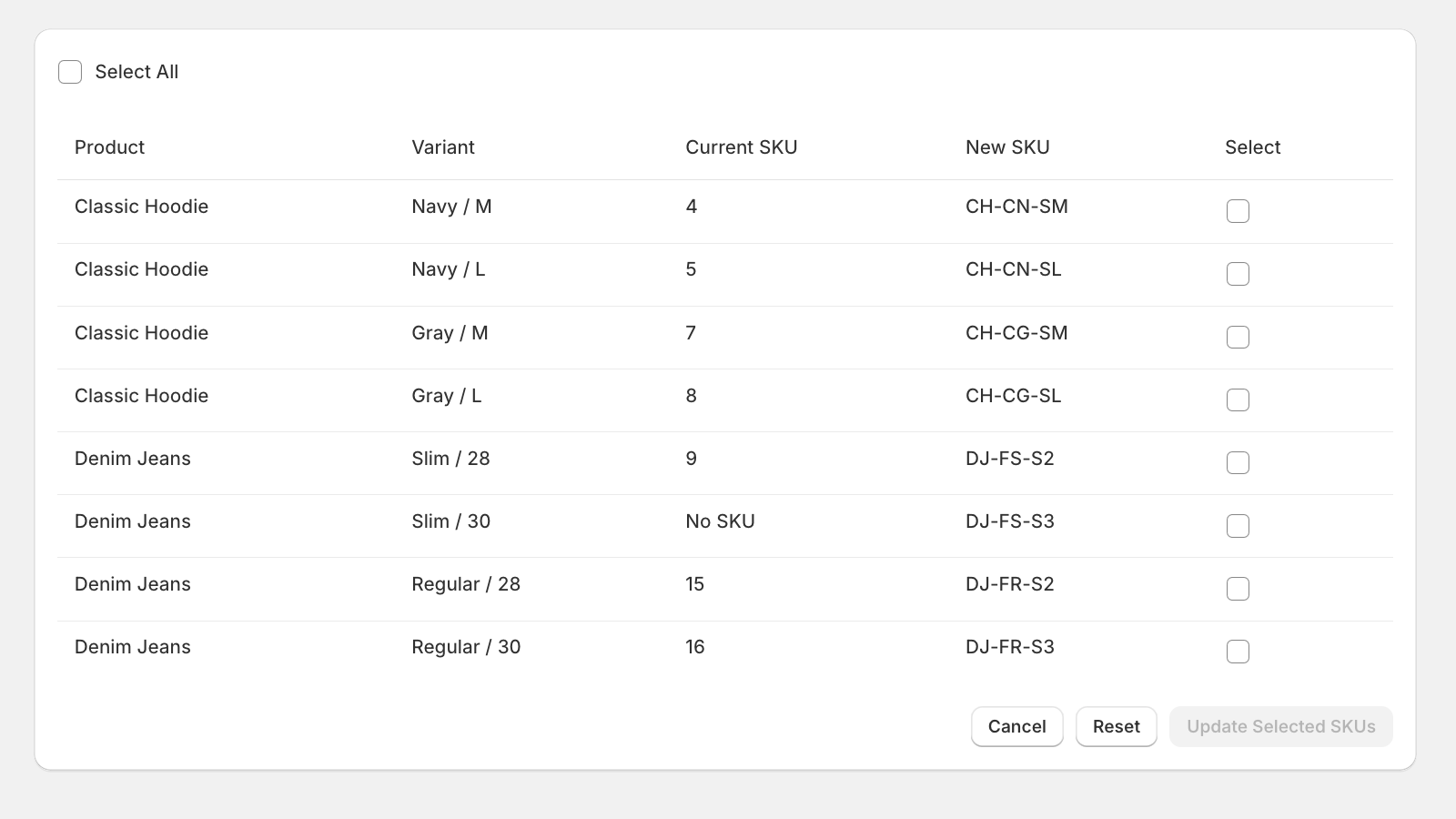Click the Reset button

point(1116,726)
